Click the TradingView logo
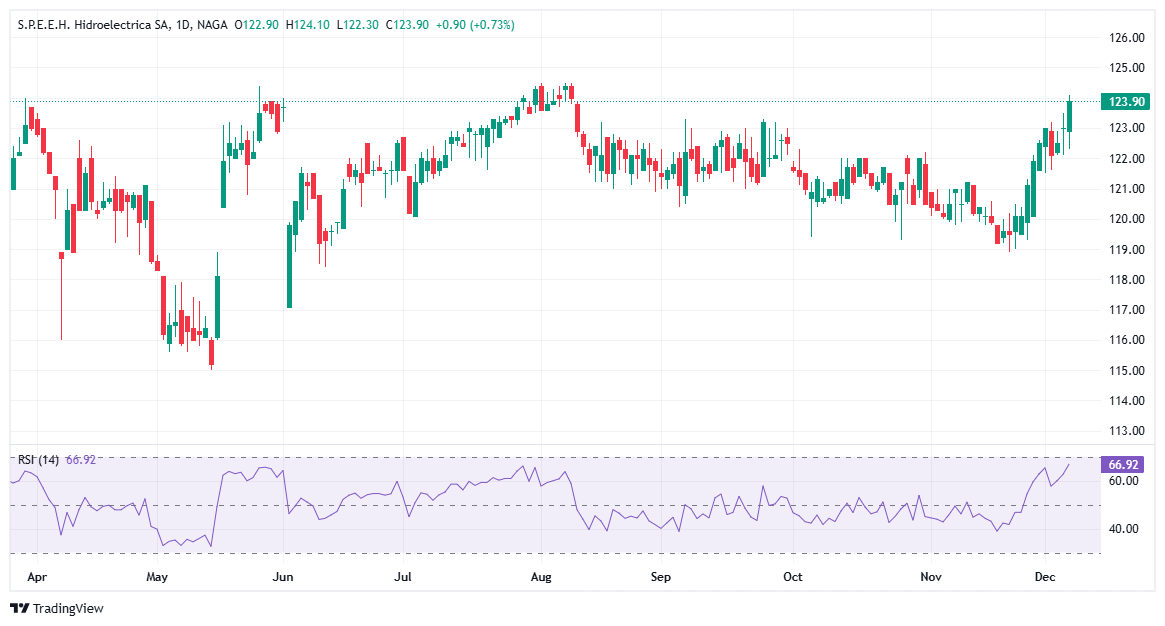The width and height of the screenshot is (1165, 626). point(56,609)
